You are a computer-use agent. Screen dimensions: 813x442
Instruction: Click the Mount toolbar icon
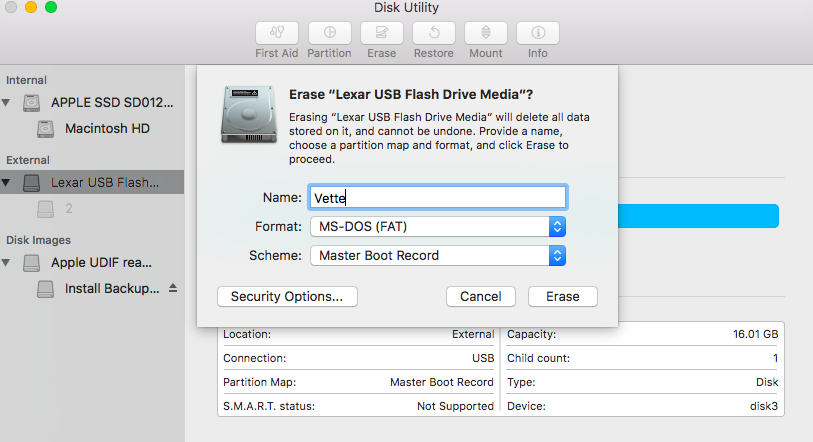click(486, 33)
